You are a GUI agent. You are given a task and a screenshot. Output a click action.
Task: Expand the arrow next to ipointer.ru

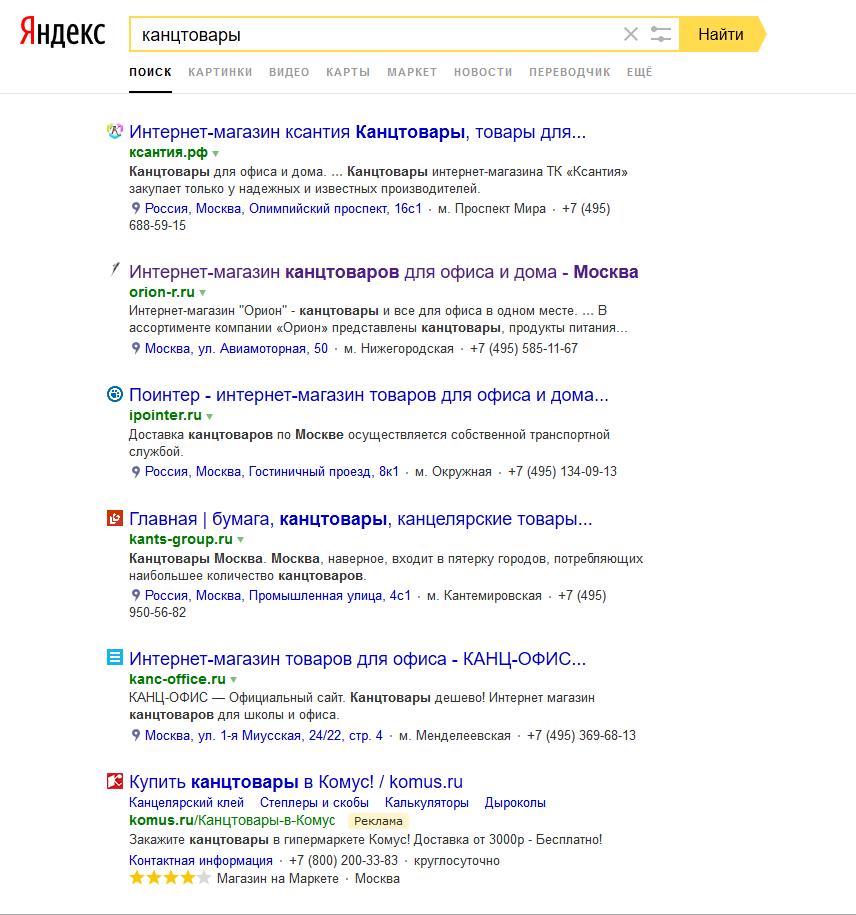(209, 417)
